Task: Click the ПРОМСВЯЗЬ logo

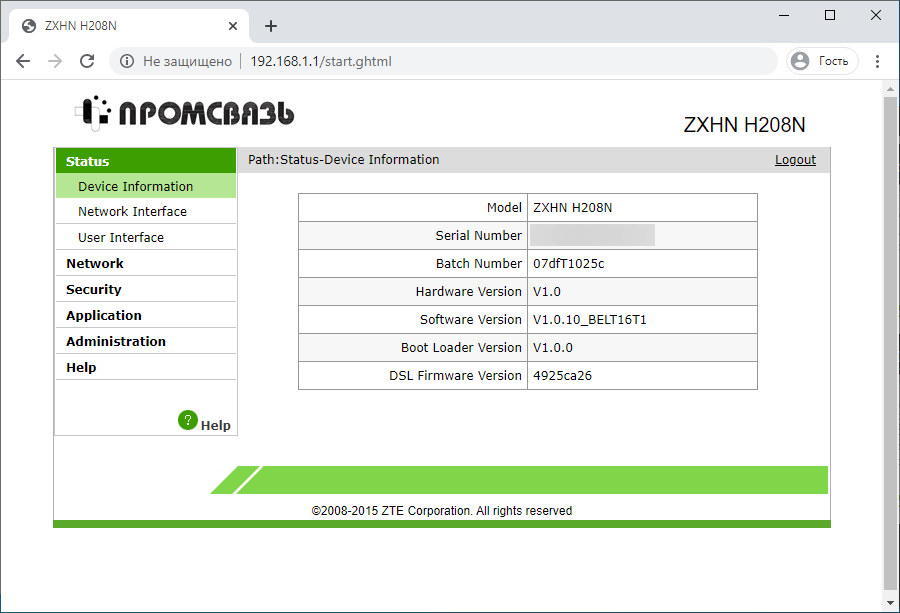Action: (185, 113)
